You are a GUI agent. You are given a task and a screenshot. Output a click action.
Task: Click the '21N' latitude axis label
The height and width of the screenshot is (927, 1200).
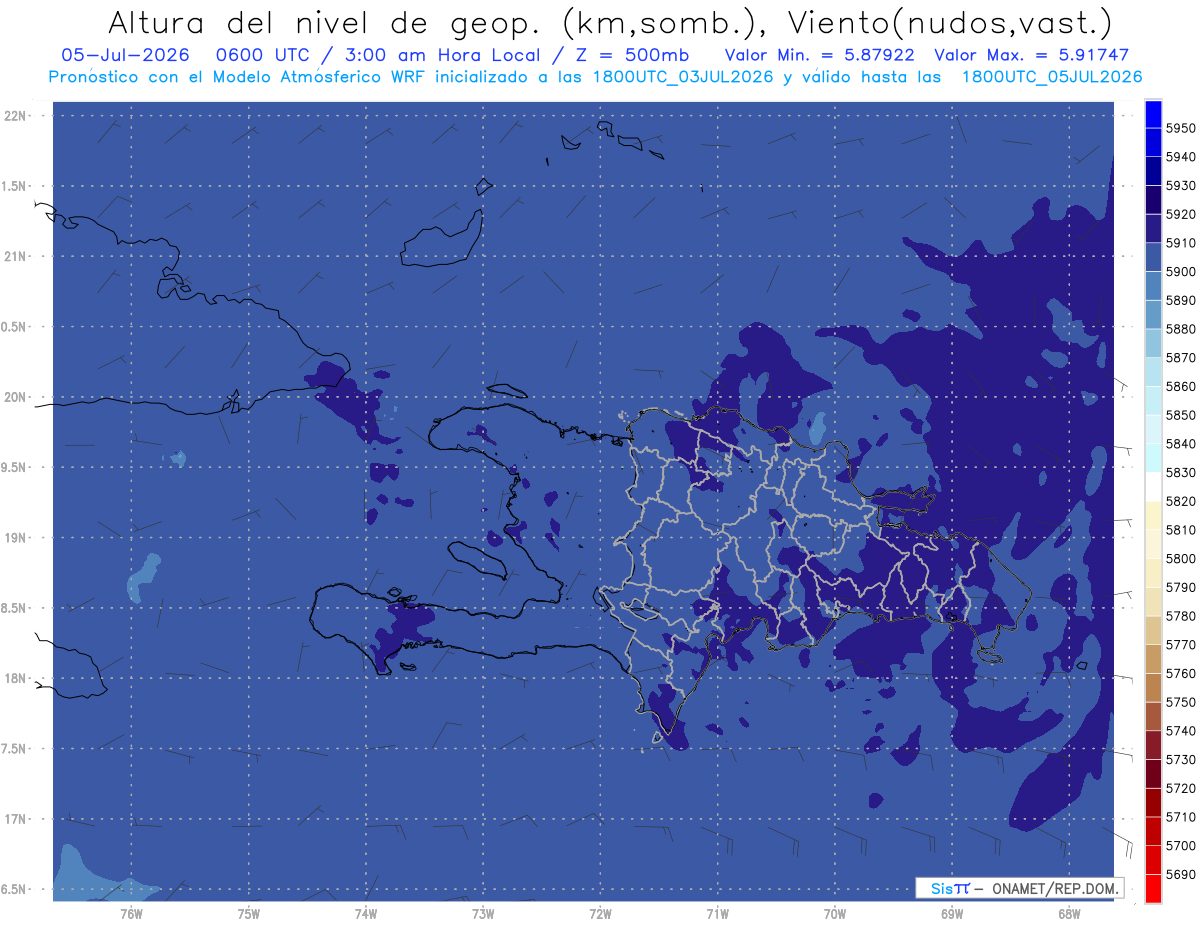pyautogui.click(x=15, y=257)
